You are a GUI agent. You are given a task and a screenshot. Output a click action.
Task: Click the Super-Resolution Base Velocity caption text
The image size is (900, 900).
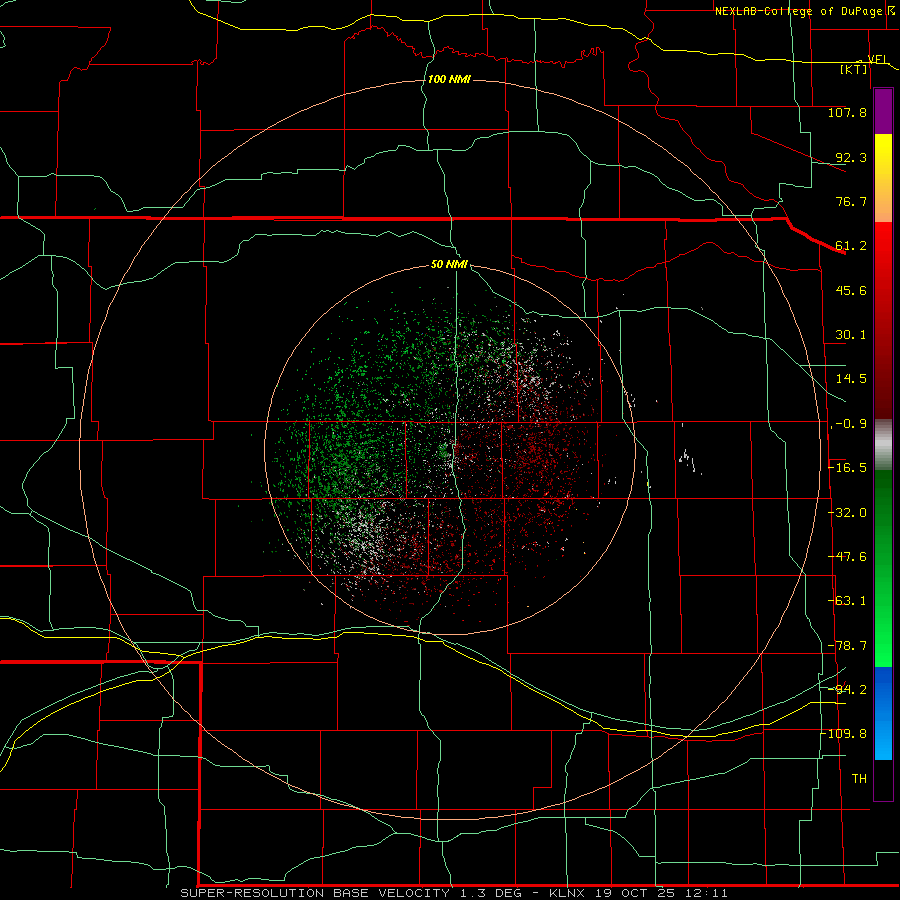[453, 893]
